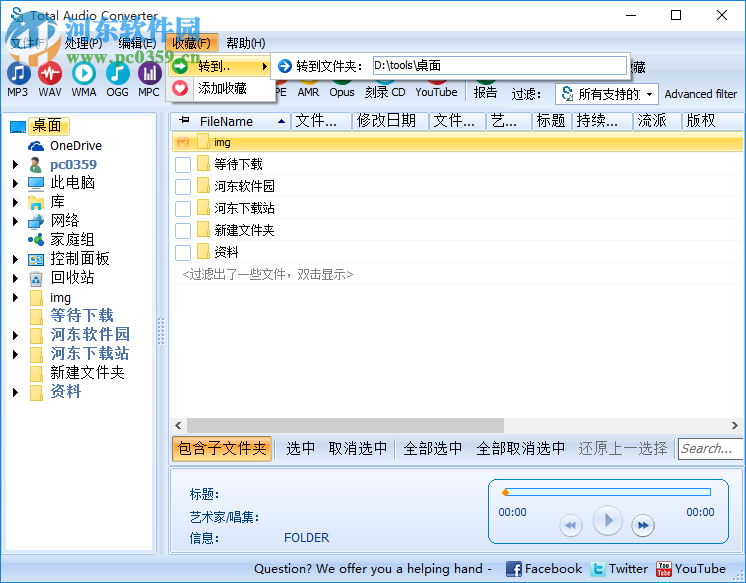Open the 报告 report tool
746x583 pixels.
tap(485, 91)
